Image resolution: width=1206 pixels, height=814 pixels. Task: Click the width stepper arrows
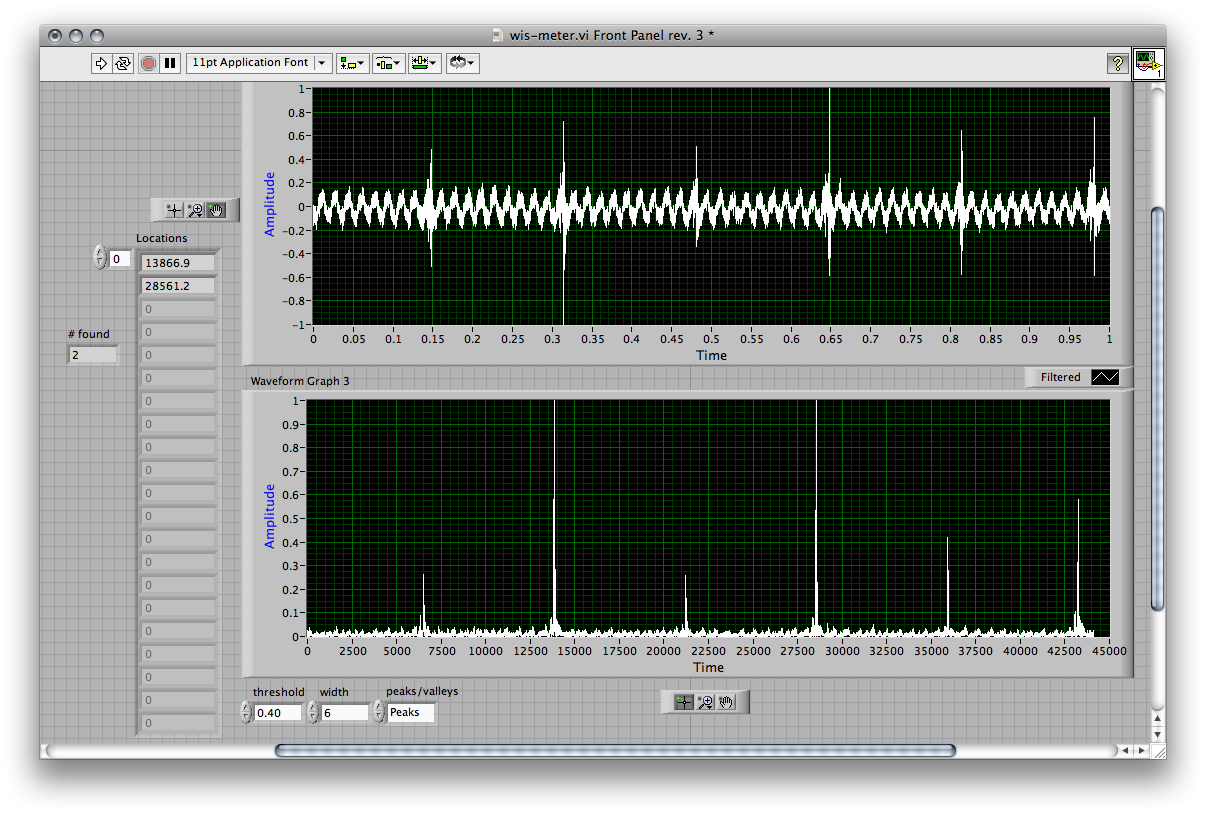tap(313, 712)
